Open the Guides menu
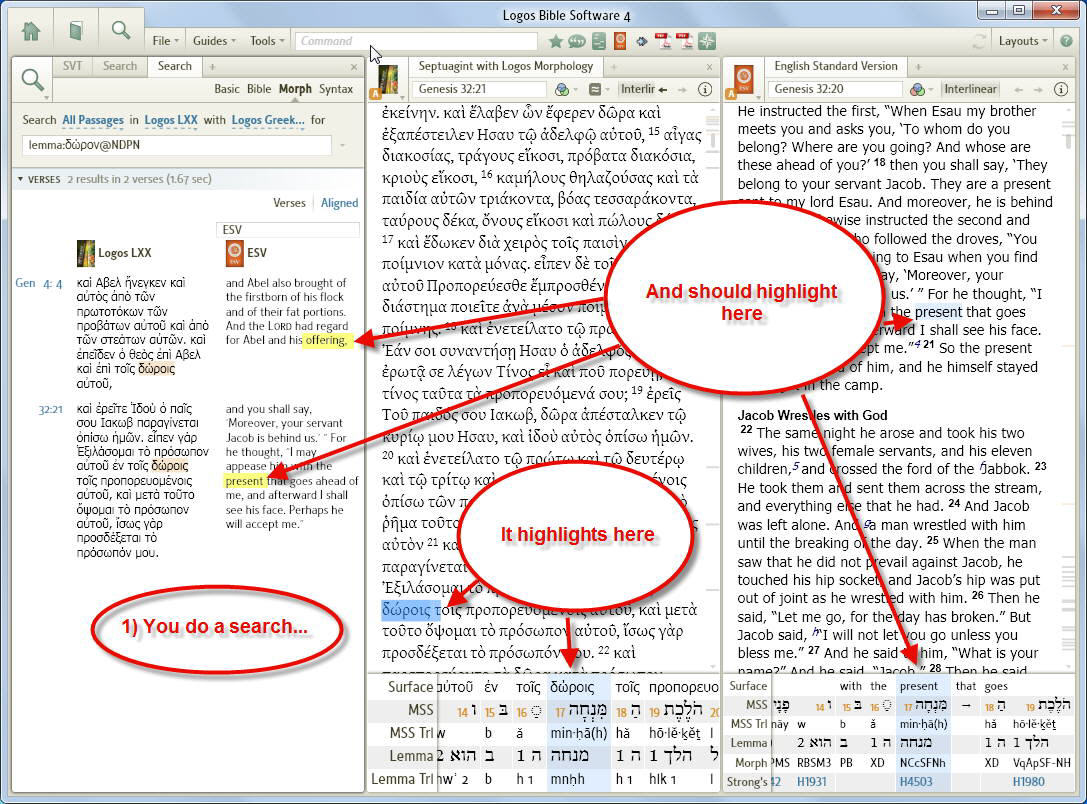 [214, 41]
